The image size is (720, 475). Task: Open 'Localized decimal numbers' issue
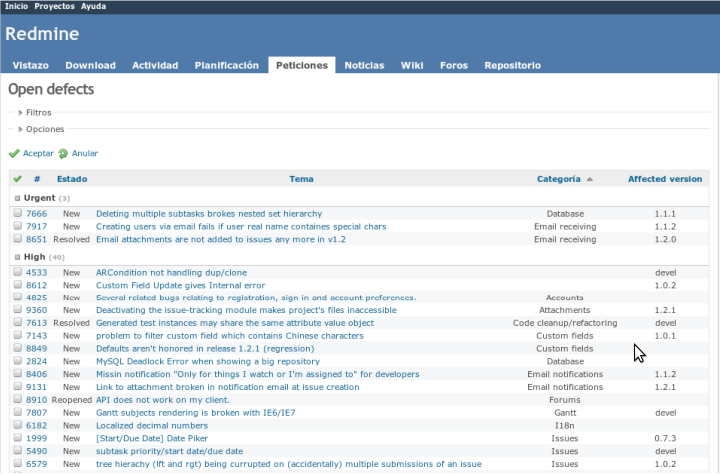tap(152, 426)
